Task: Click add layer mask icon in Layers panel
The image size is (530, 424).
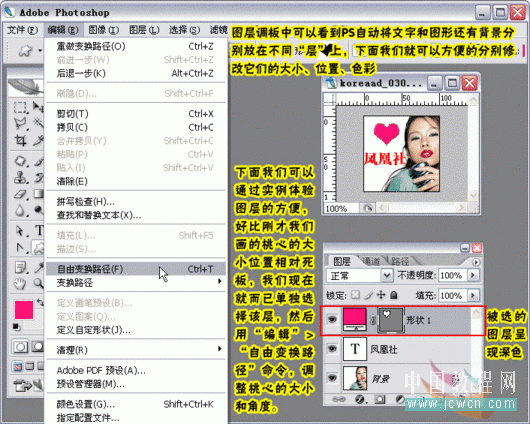Action: (380, 400)
